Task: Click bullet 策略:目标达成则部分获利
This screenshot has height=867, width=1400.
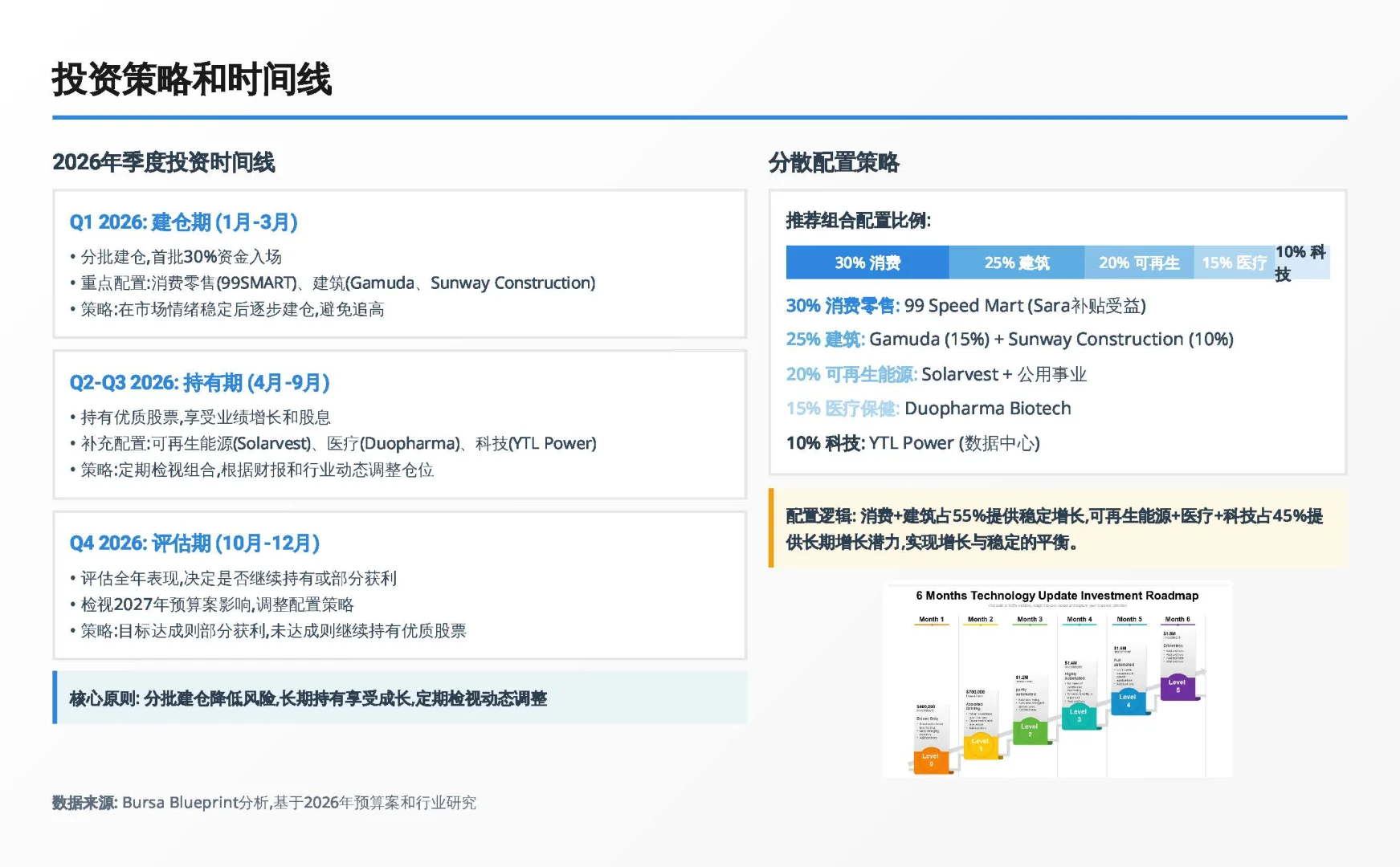Action: tap(268, 632)
